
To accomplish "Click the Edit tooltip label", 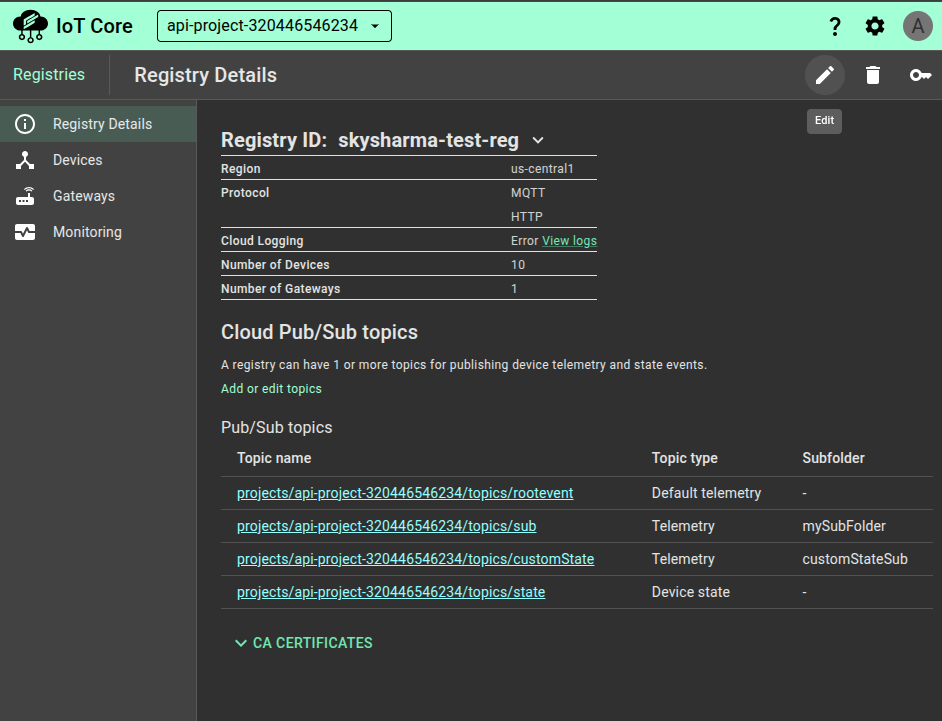I will [x=824, y=121].
